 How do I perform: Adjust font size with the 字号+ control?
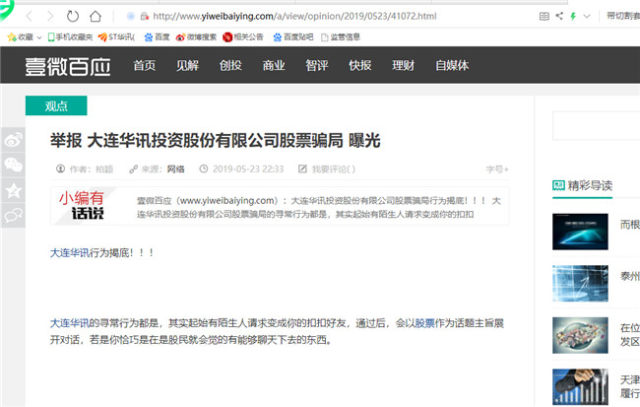coord(497,169)
